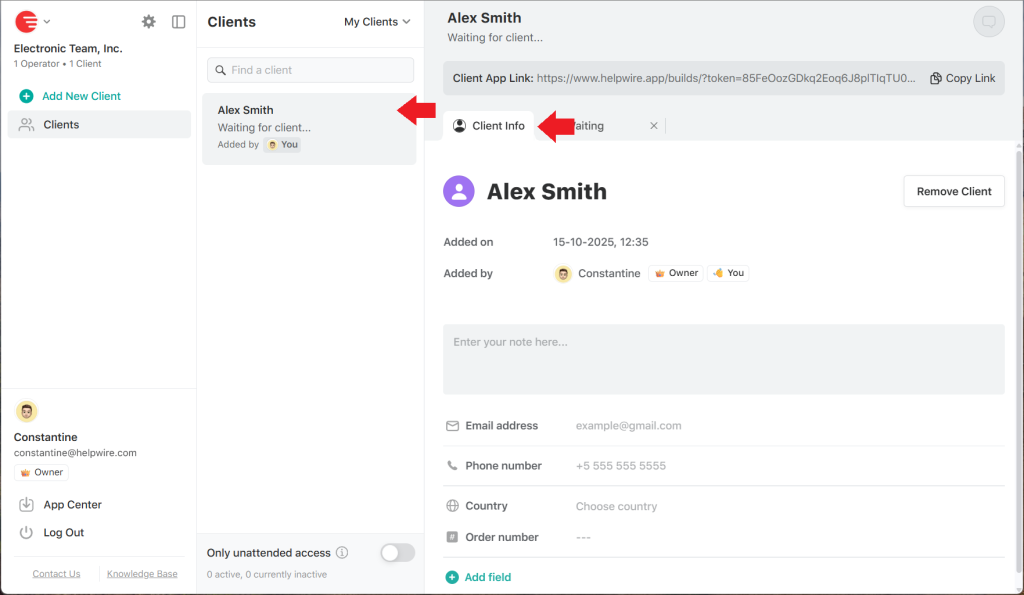Image resolution: width=1024 pixels, height=595 pixels.
Task: Open the Choose country dropdown
Action: click(616, 506)
